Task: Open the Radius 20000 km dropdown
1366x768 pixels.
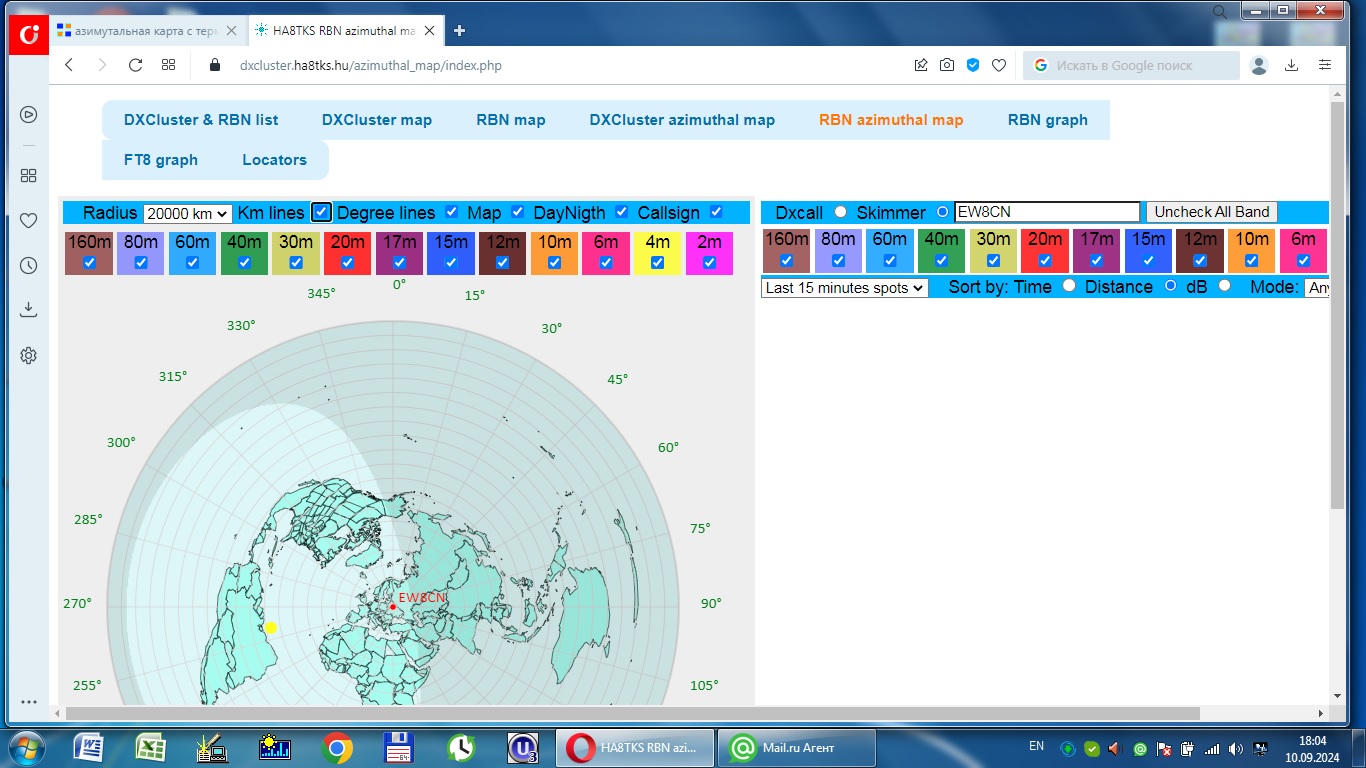Action: click(x=187, y=213)
